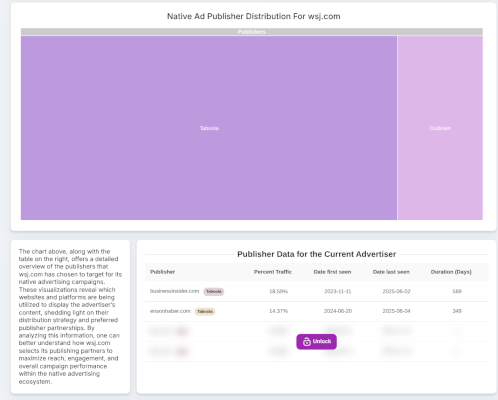Click the Percent Traffic column header
This screenshot has width=498, height=400.
tap(273, 272)
